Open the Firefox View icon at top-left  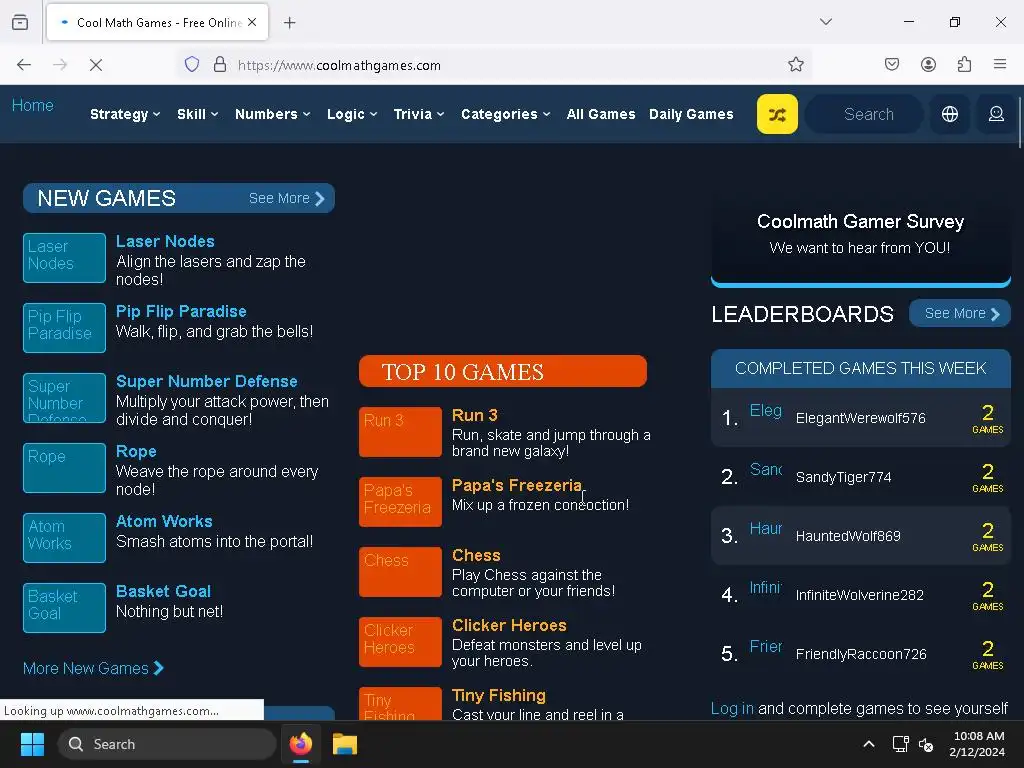coord(20,23)
